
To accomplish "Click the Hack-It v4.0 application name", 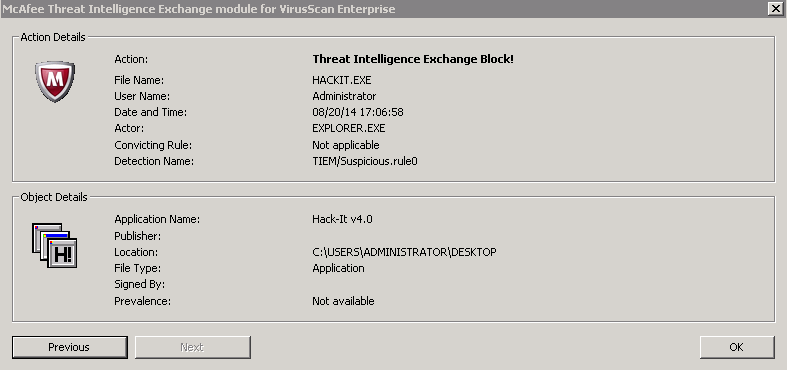I will coord(342,219).
